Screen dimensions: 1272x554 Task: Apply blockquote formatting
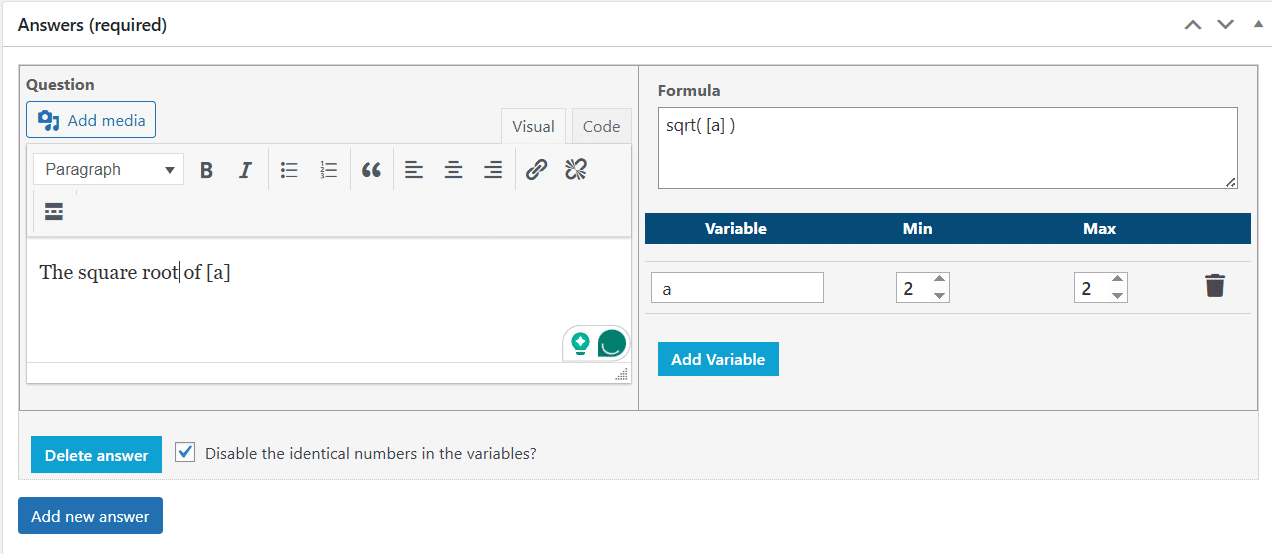(371, 170)
